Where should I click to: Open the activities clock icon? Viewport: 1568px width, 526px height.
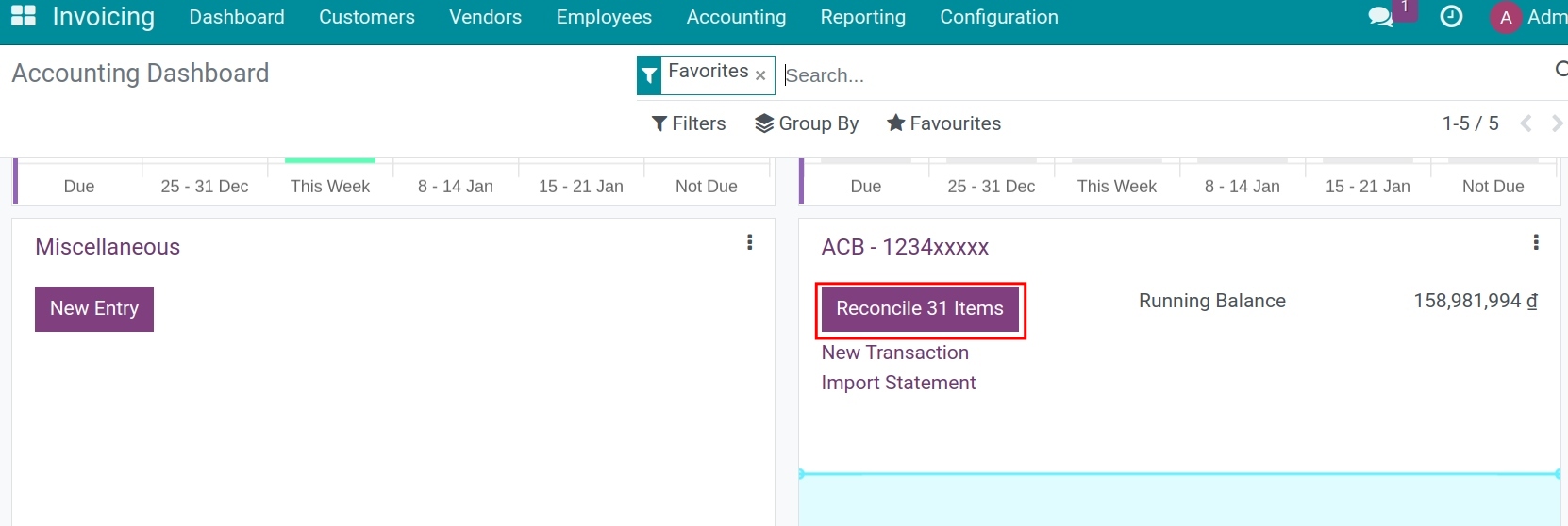[x=1451, y=17]
